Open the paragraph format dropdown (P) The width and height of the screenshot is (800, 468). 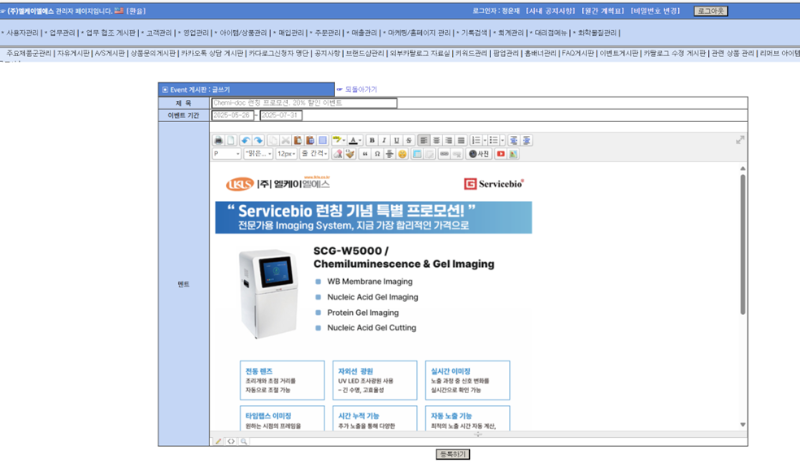(227, 154)
